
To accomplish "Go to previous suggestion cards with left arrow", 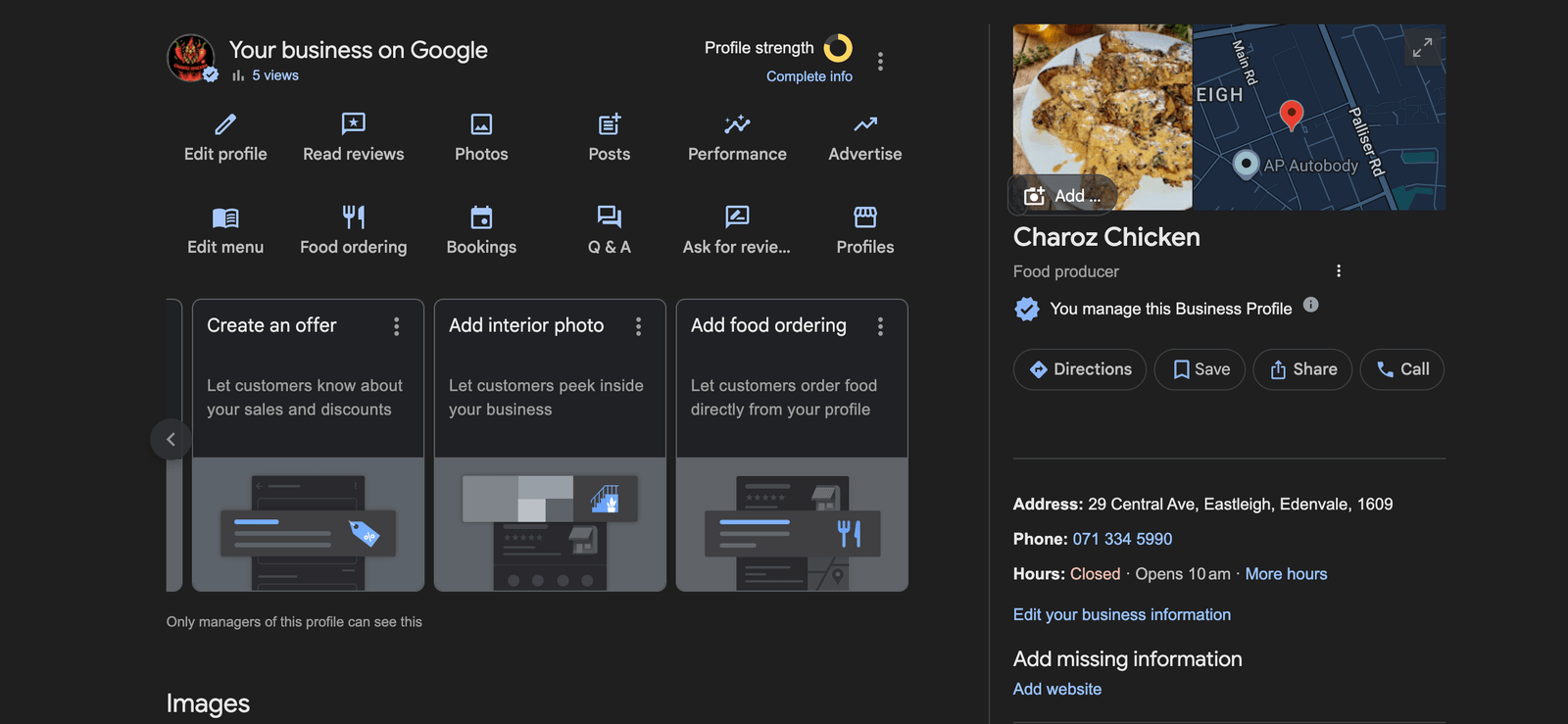I will click(171, 439).
